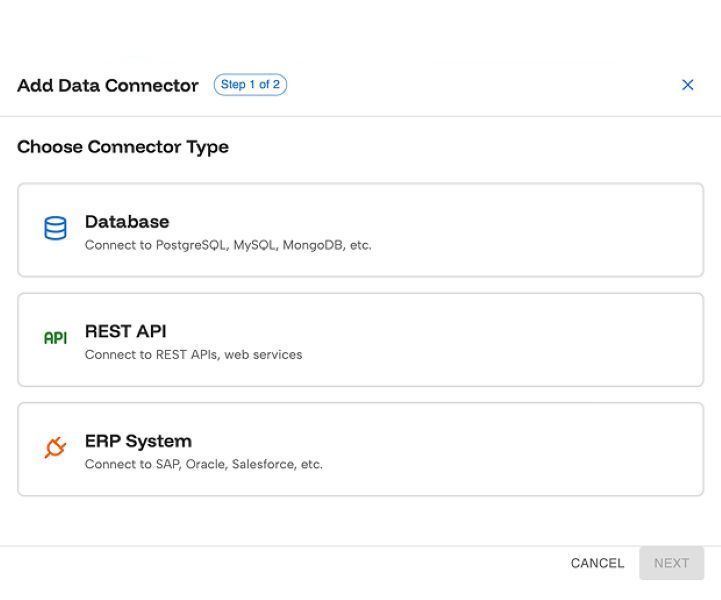This screenshot has width=721, height=600.
Task: Click the PostgreSQL, MySQL, MongoDB description text
Action: (x=228, y=245)
